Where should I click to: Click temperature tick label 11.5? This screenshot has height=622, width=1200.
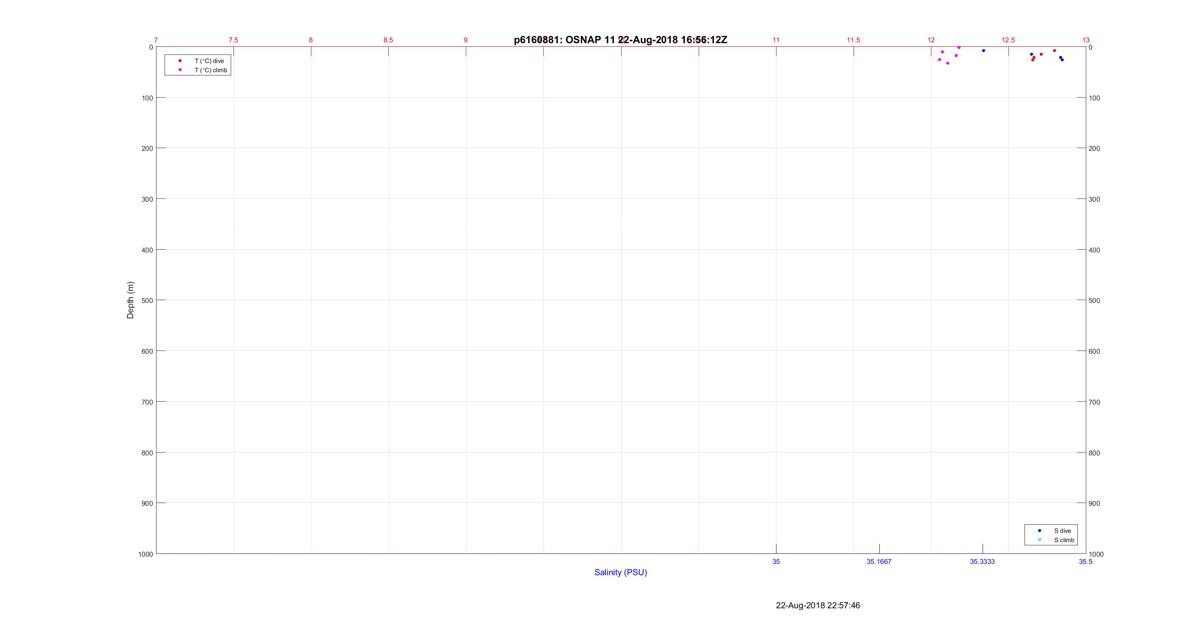(853, 40)
